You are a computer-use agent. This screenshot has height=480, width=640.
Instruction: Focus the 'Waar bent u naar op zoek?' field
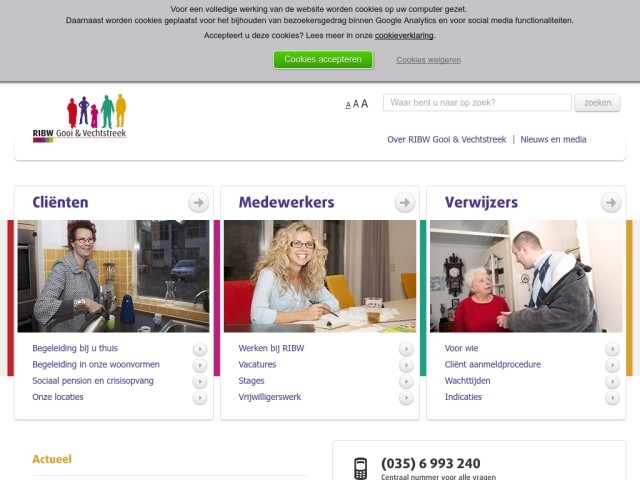(477, 102)
